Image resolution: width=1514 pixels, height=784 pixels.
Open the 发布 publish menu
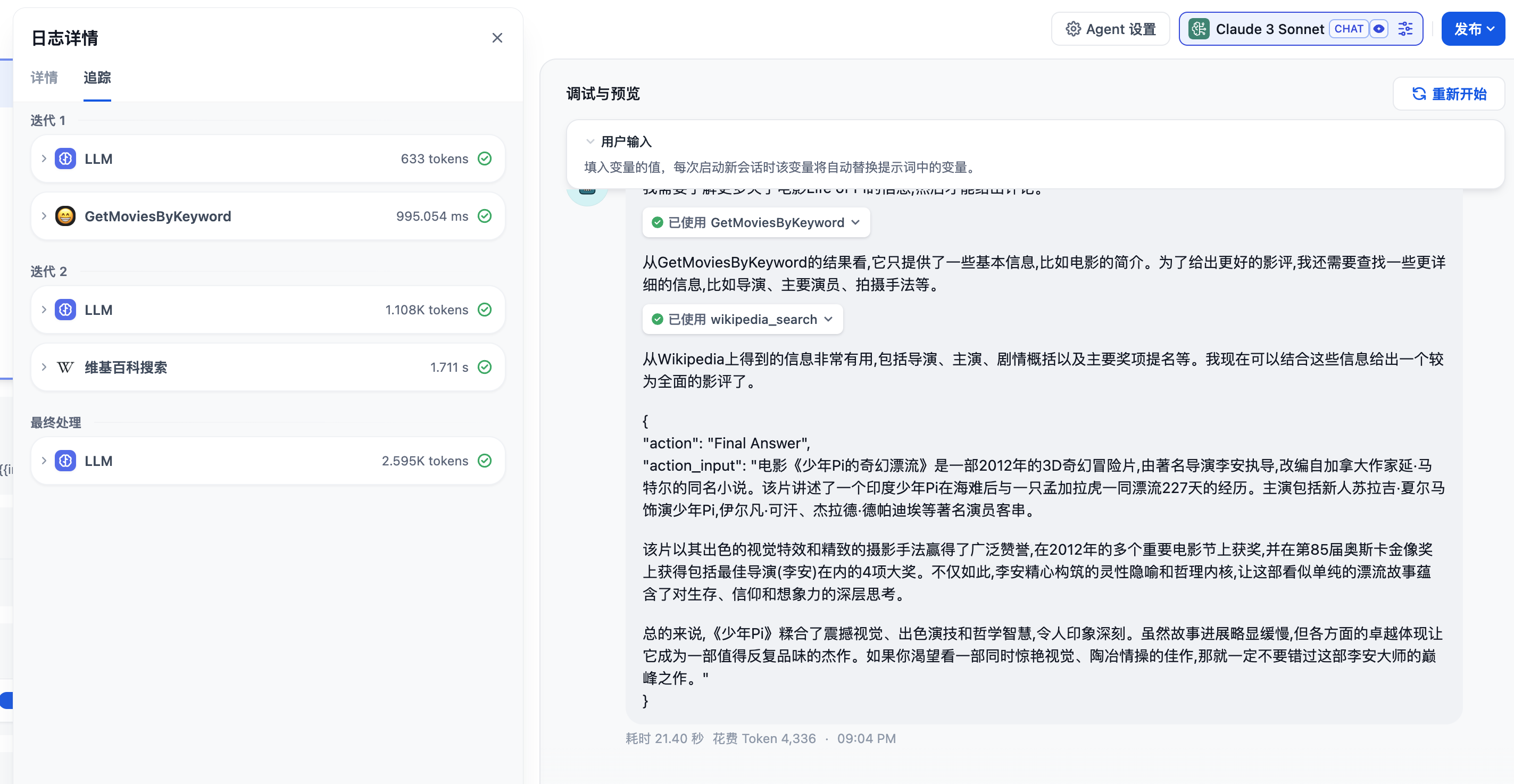(x=1473, y=29)
